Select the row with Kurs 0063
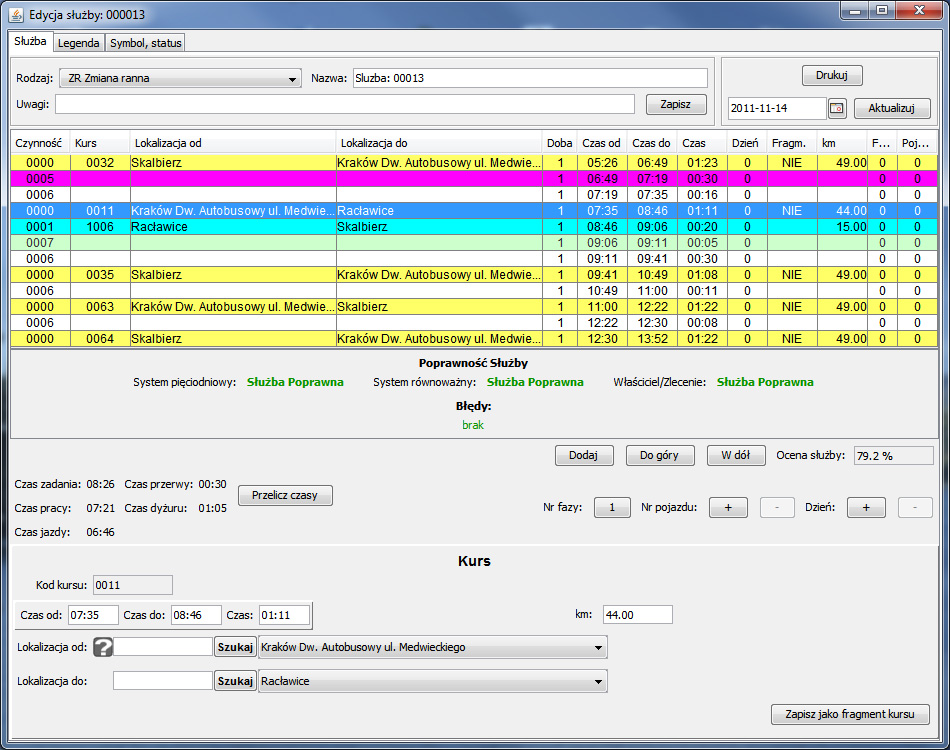Image resolution: width=950 pixels, height=750 pixels. coord(474,307)
